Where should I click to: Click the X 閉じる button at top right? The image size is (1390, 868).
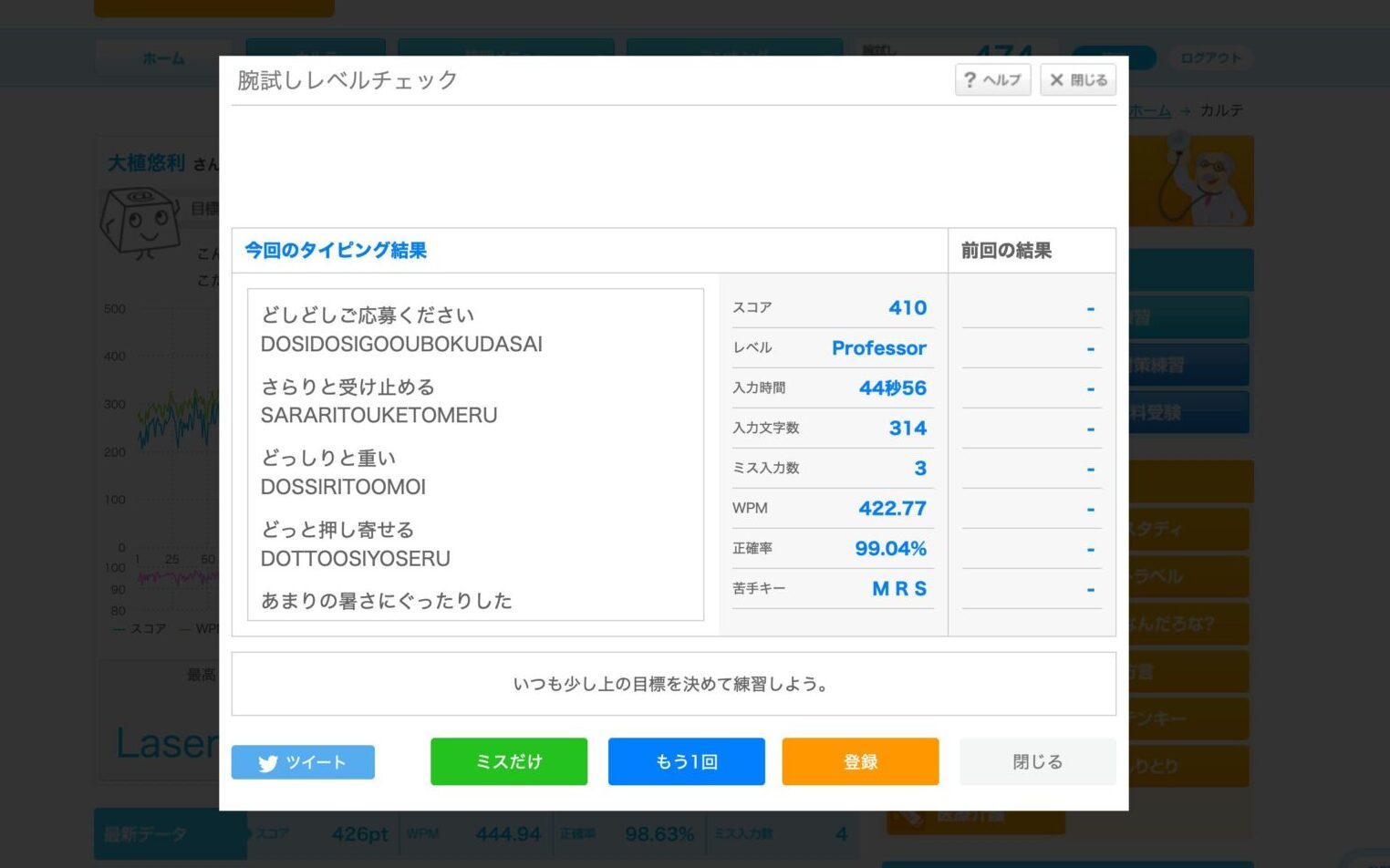tap(1078, 80)
